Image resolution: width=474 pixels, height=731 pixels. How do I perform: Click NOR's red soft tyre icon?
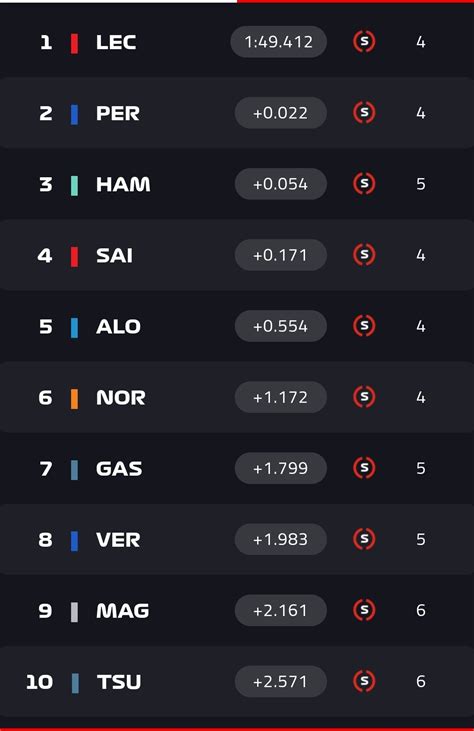364,397
